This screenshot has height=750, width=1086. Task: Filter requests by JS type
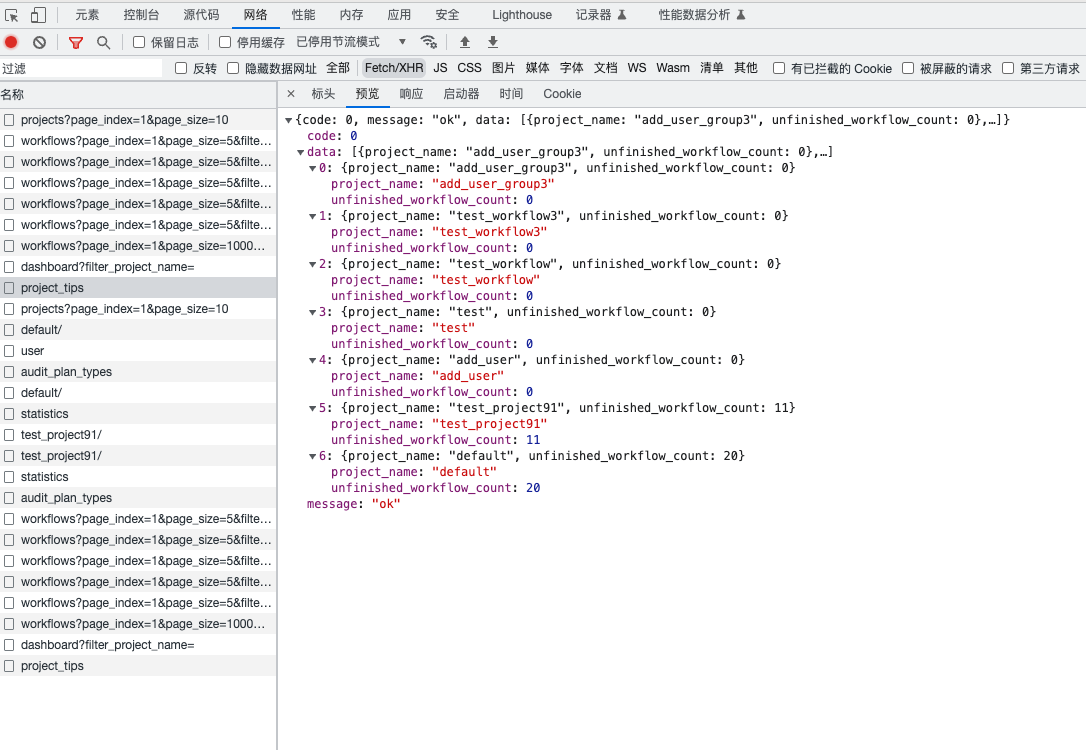(x=440, y=68)
